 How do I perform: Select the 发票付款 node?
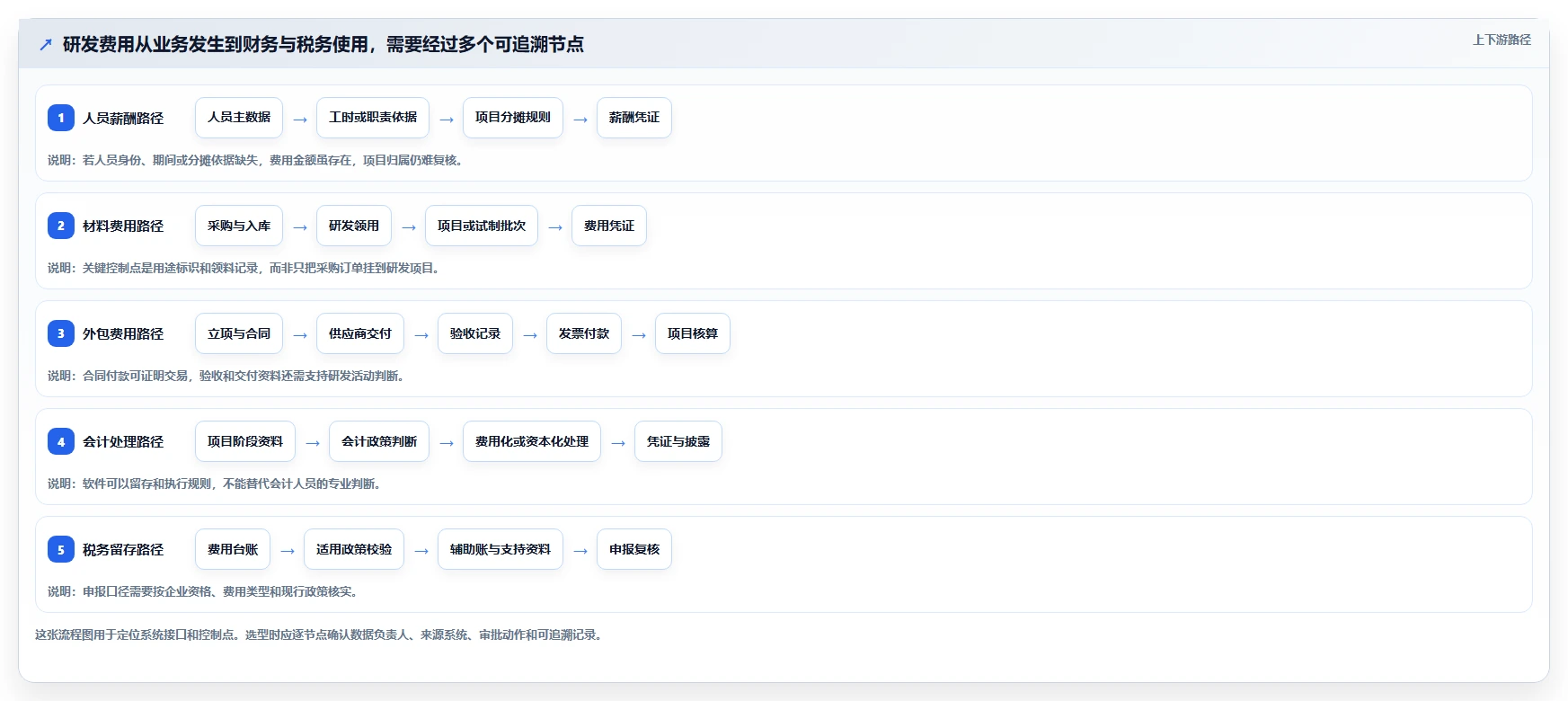pos(584,333)
